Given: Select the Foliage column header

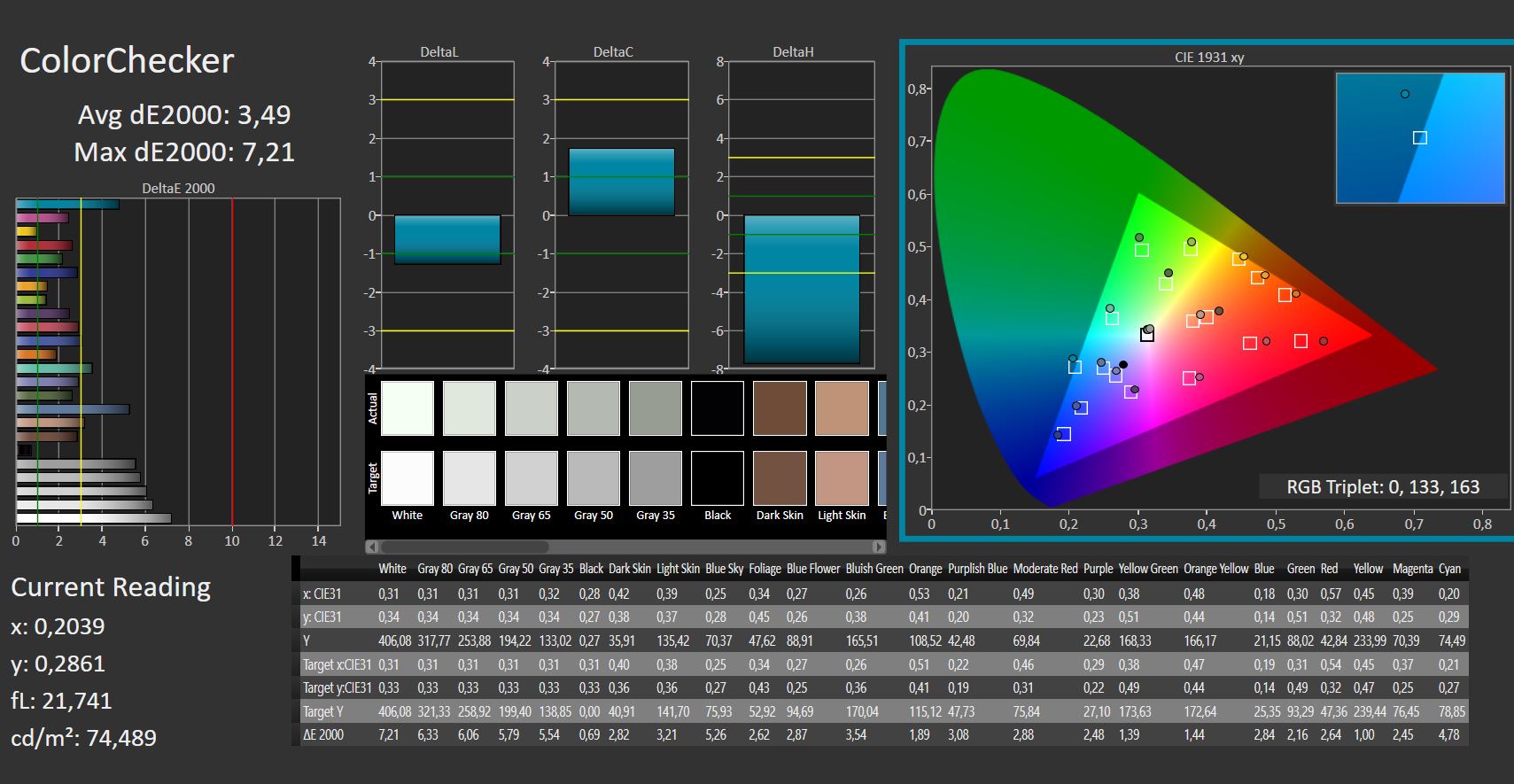Looking at the screenshot, I should pos(765,569).
